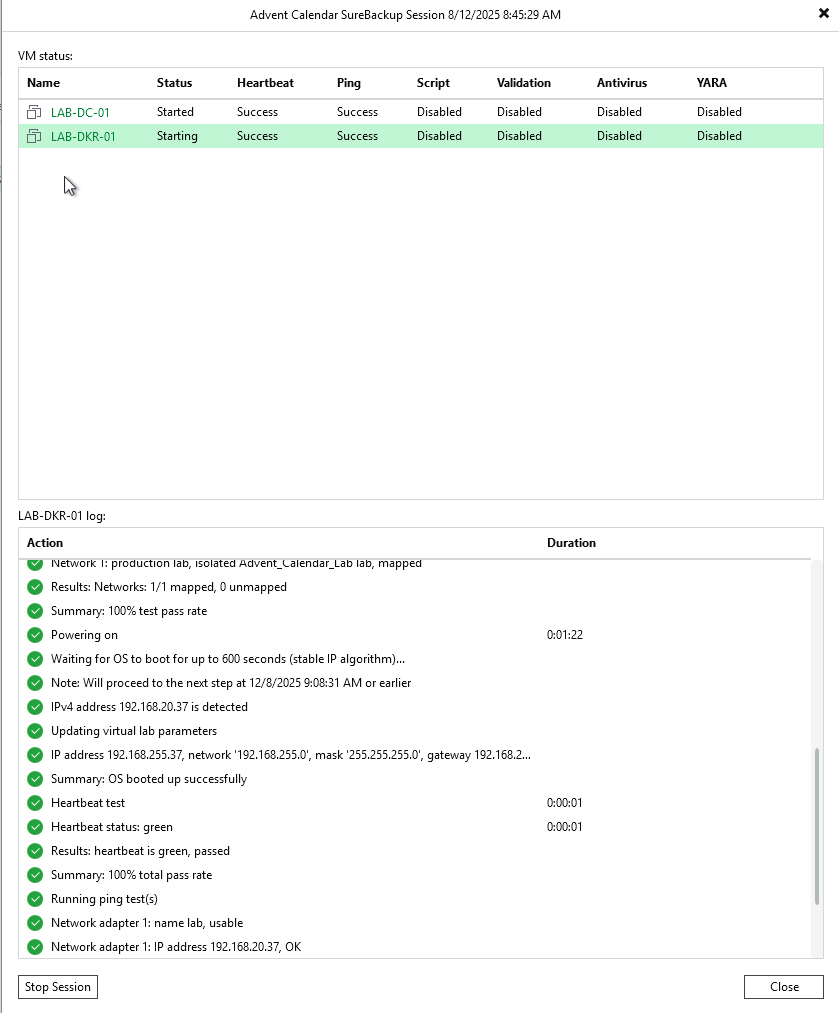
Task: Click the VM icon beside LAB-DKR-01
Action: click(x=34, y=136)
